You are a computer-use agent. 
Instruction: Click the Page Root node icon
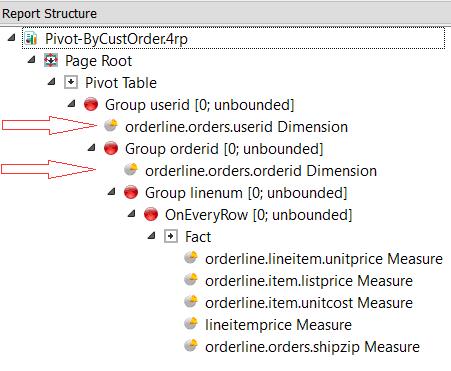51,61
